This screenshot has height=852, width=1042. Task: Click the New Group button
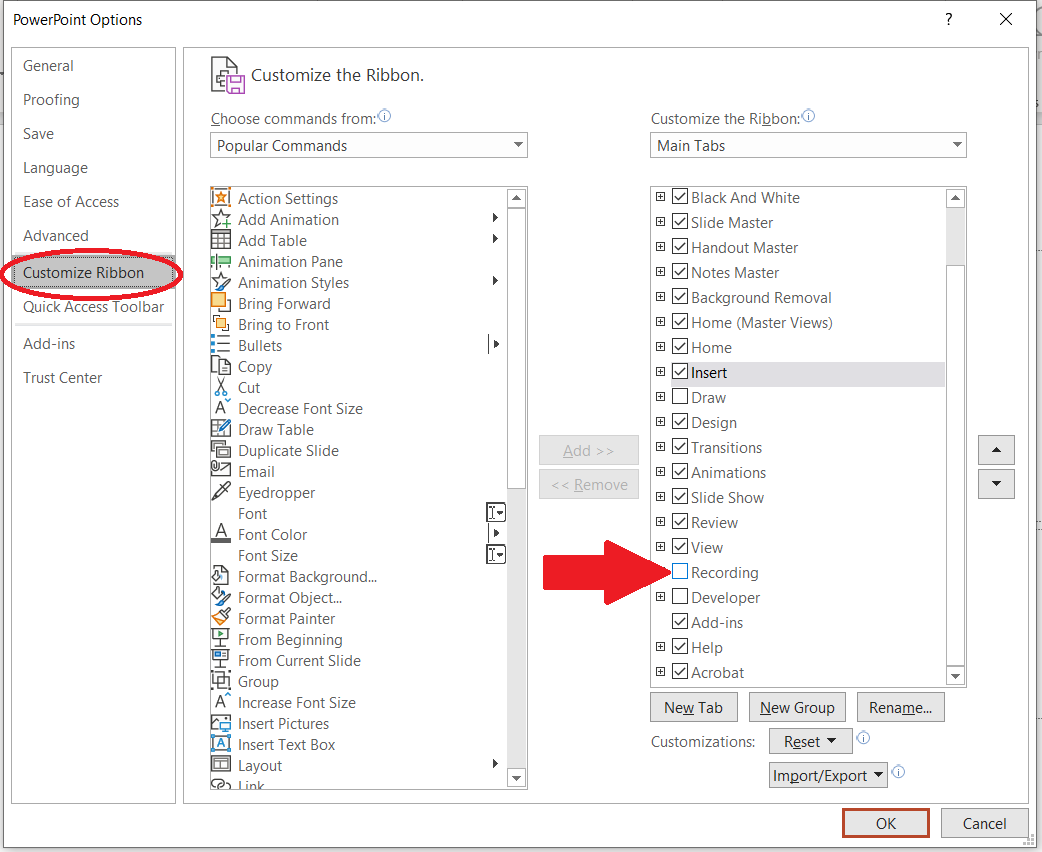797,707
